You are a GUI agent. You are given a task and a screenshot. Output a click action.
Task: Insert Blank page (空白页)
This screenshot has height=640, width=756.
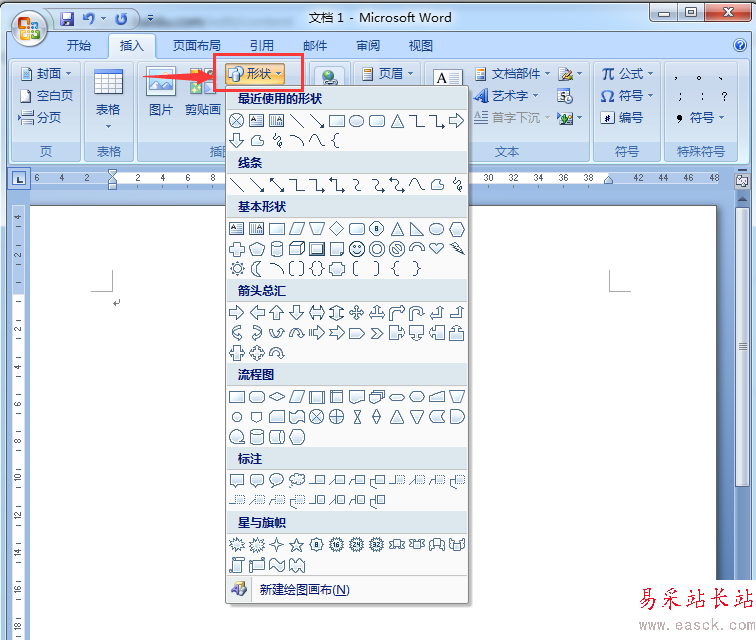pyautogui.click(x=46, y=95)
